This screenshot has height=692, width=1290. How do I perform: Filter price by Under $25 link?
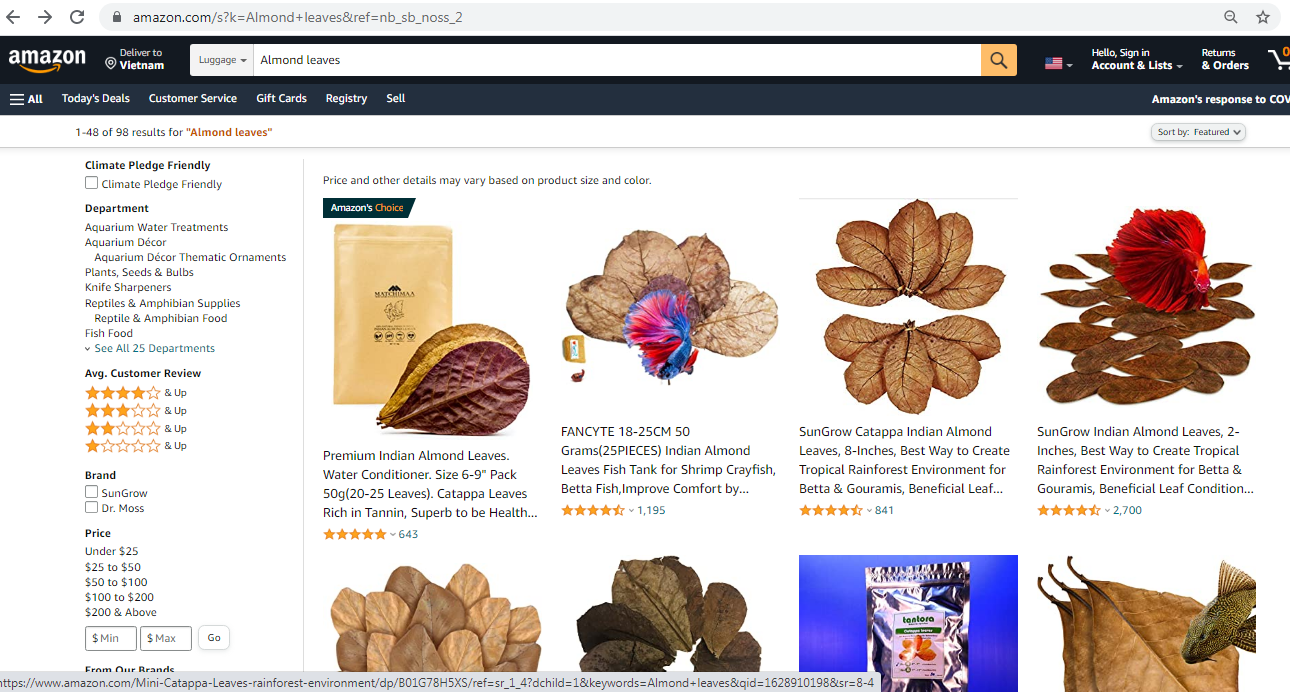pyautogui.click(x=112, y=551)
